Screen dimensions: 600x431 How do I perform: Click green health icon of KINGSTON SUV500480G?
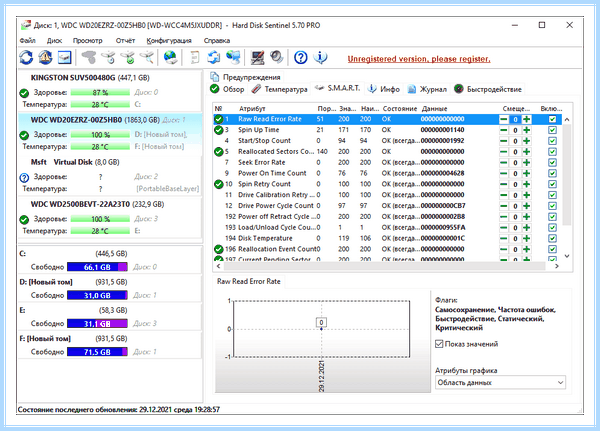24,93
